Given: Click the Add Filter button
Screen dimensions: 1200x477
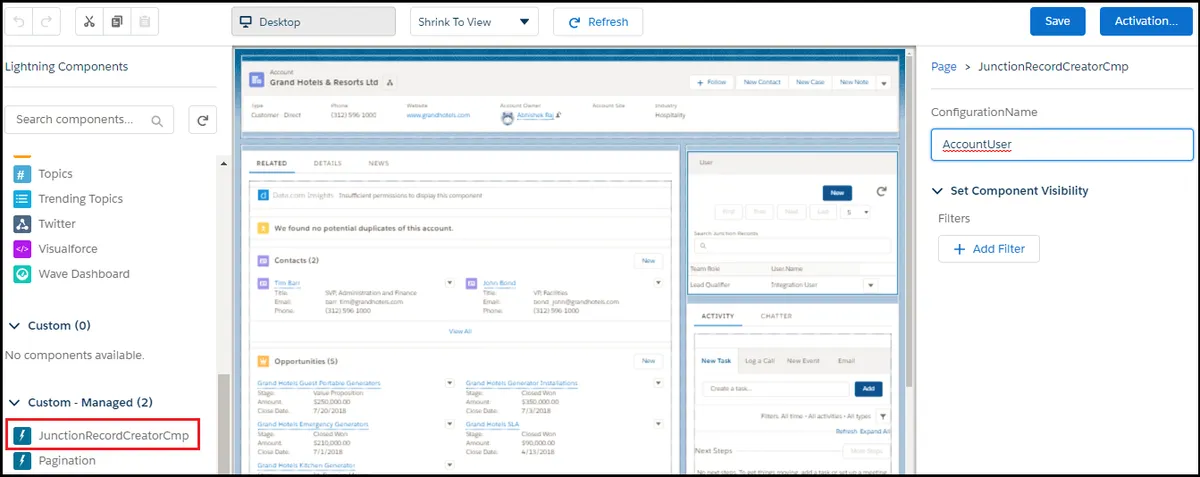Looking at the screenshot, I should pos(989,249).
